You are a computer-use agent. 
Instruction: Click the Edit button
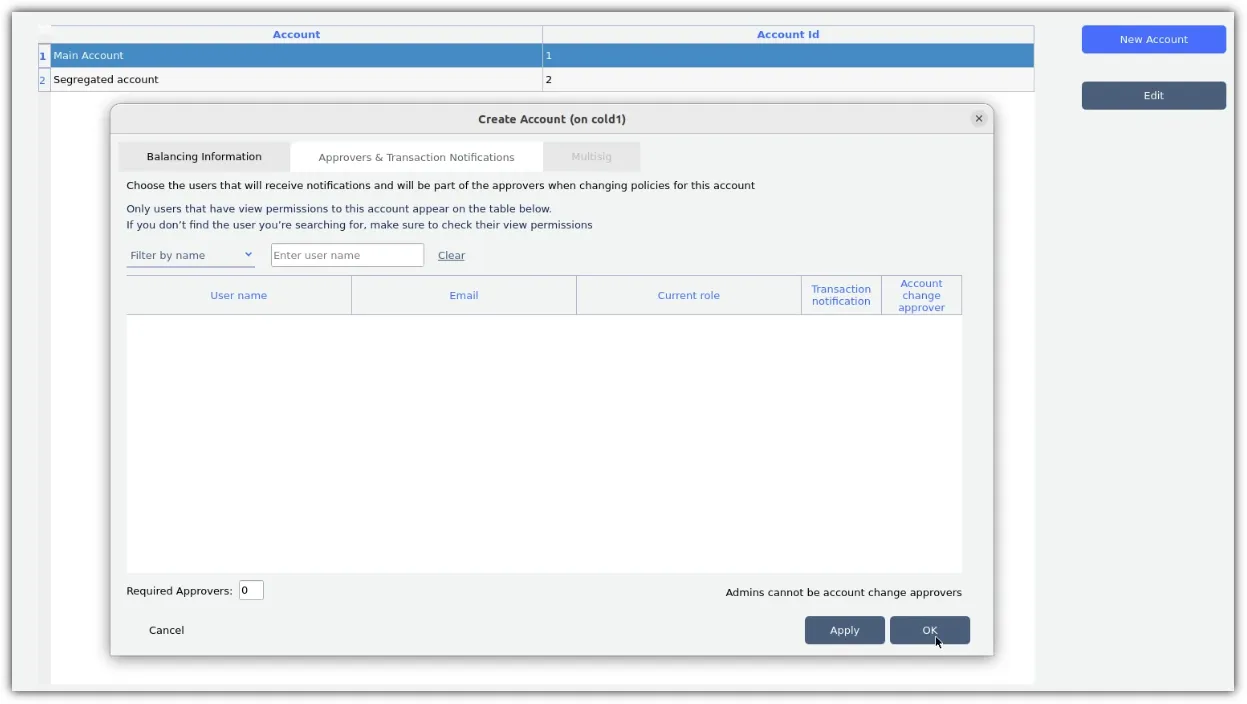(1154, 96)
